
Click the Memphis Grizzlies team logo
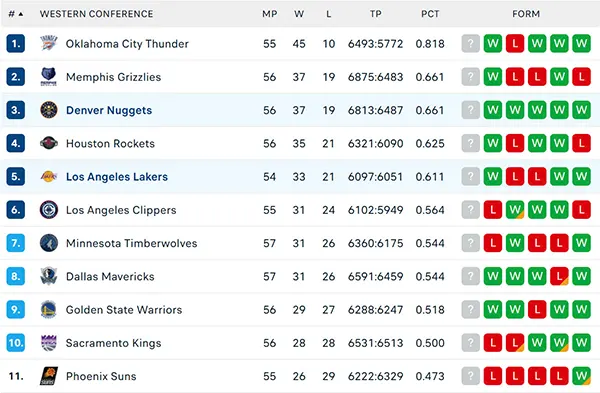(49, 77)
